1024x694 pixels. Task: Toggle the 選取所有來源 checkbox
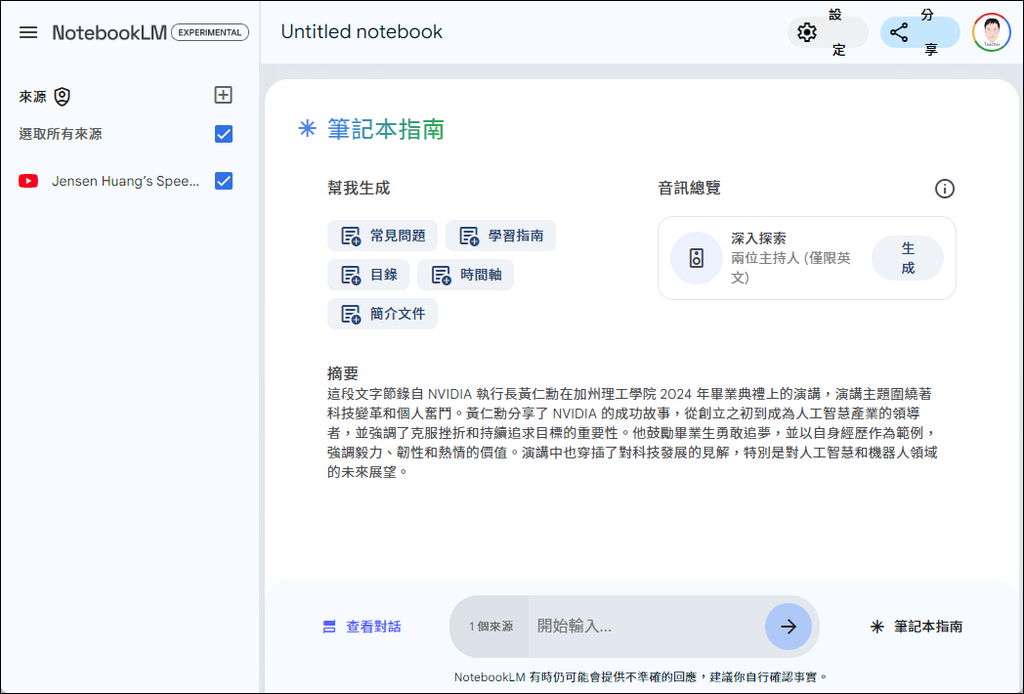(x=223, y=134)
